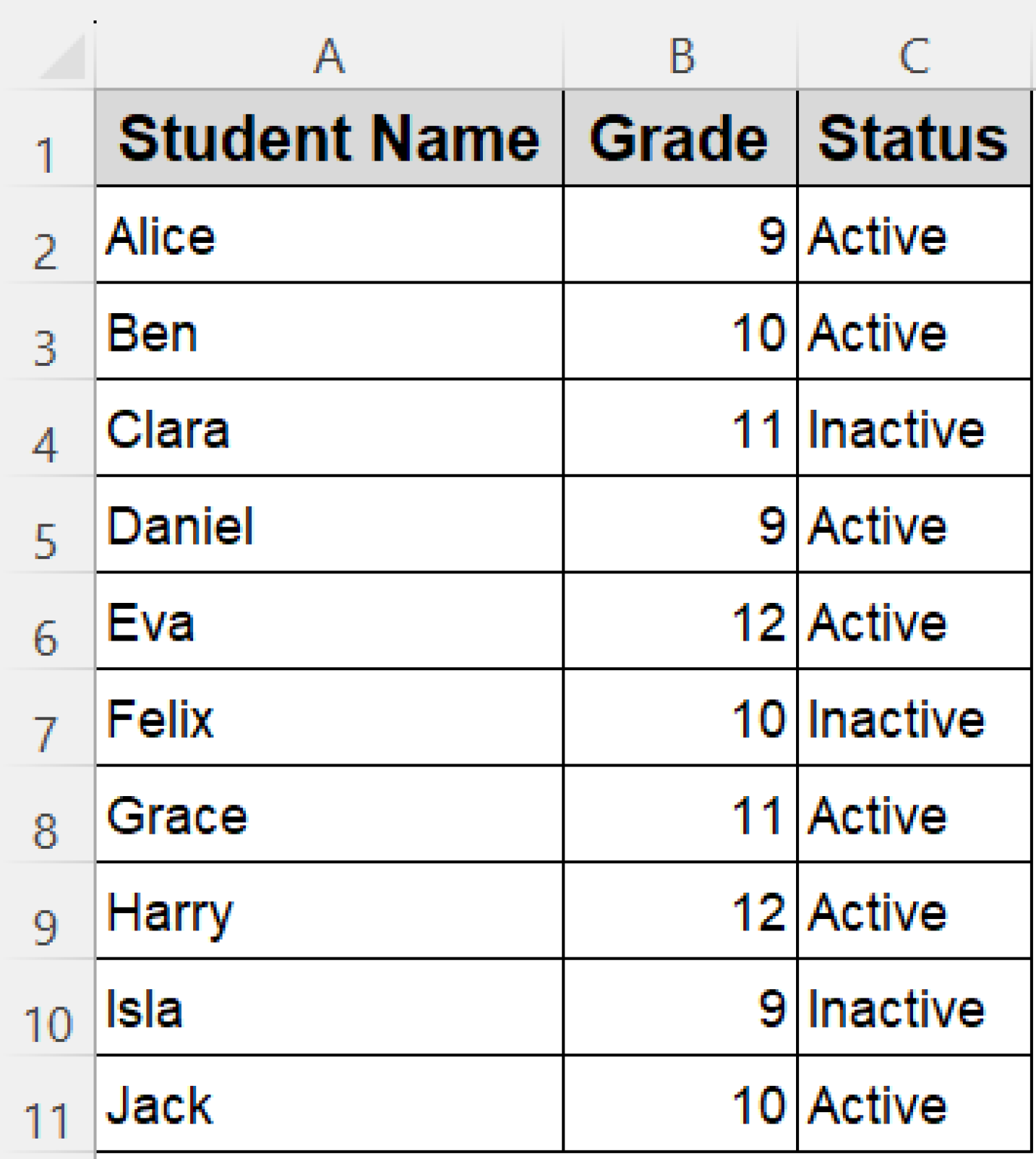Select Grace's Active status cell
Screen dimensions: 1036x1159
coord(915,815)
